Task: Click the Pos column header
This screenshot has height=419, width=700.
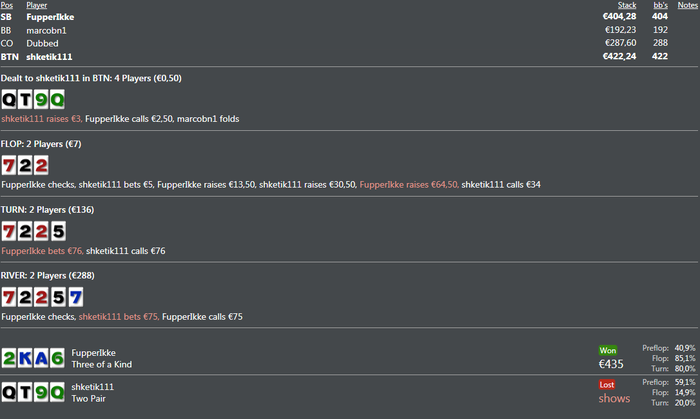Action: pyautogui.click(x=7, y=5)
